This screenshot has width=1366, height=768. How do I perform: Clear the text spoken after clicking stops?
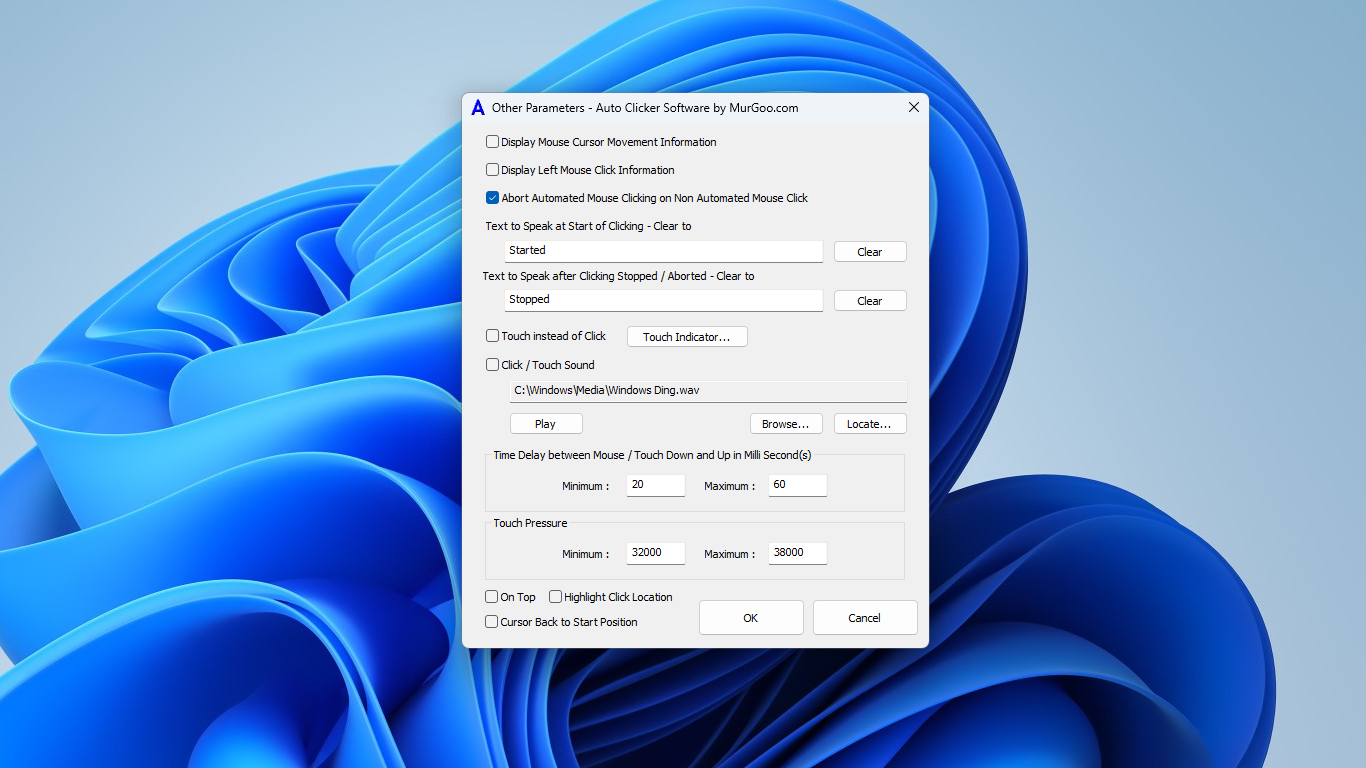coord(869,300)
